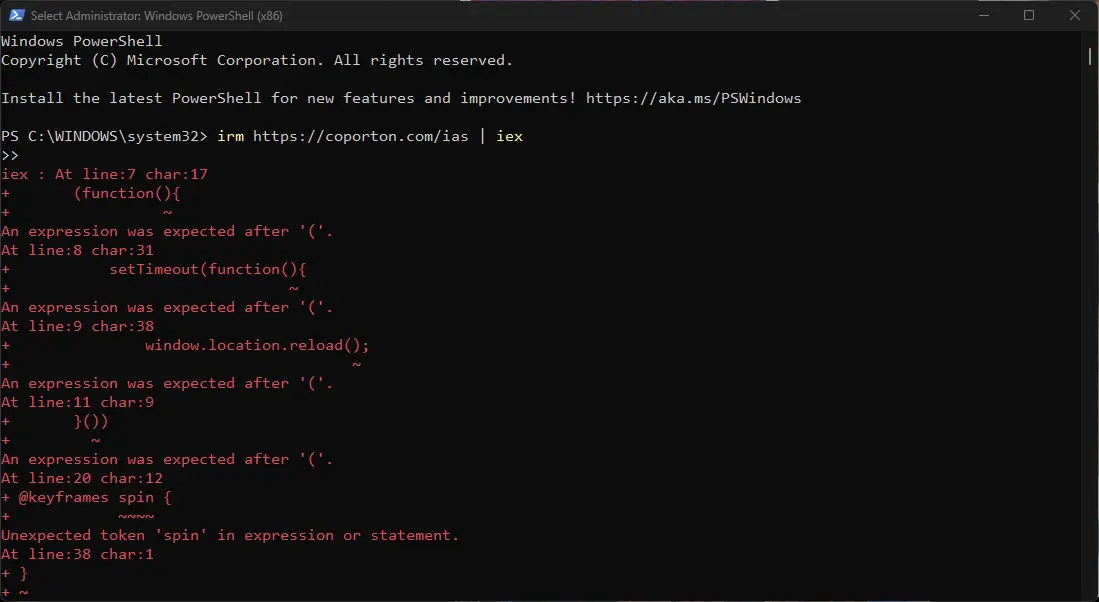Click the https://aka.ms/PSWindows URL text
The width and height of the screenshot is (1099, 602).
(x=693, y=98)
